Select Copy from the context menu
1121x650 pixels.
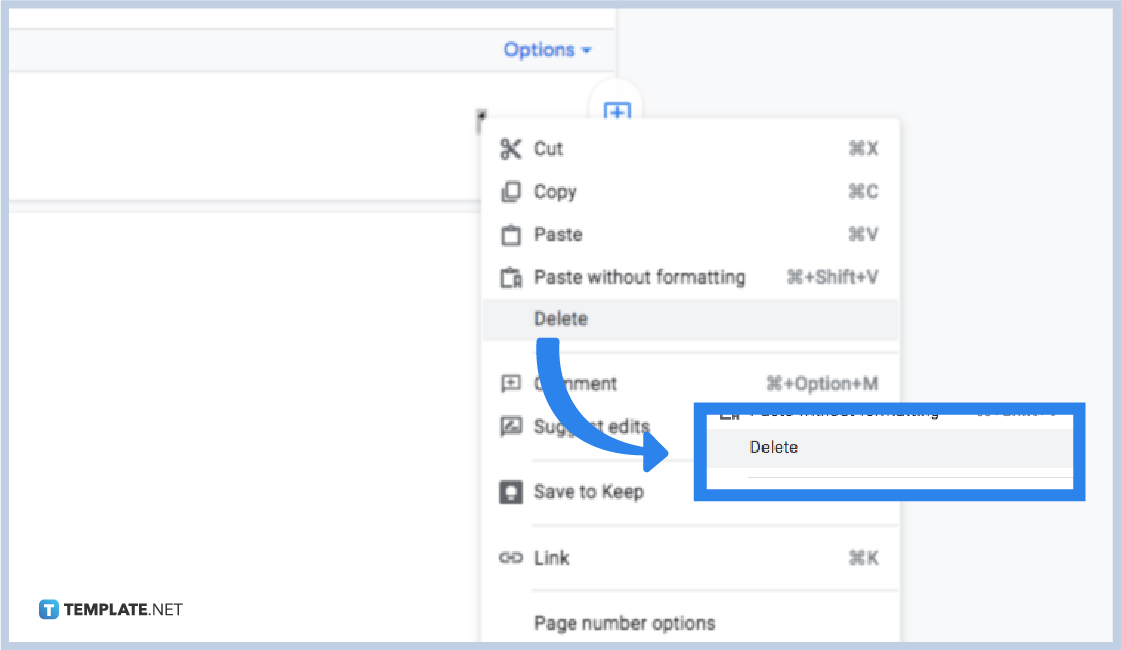coord(556,191)
